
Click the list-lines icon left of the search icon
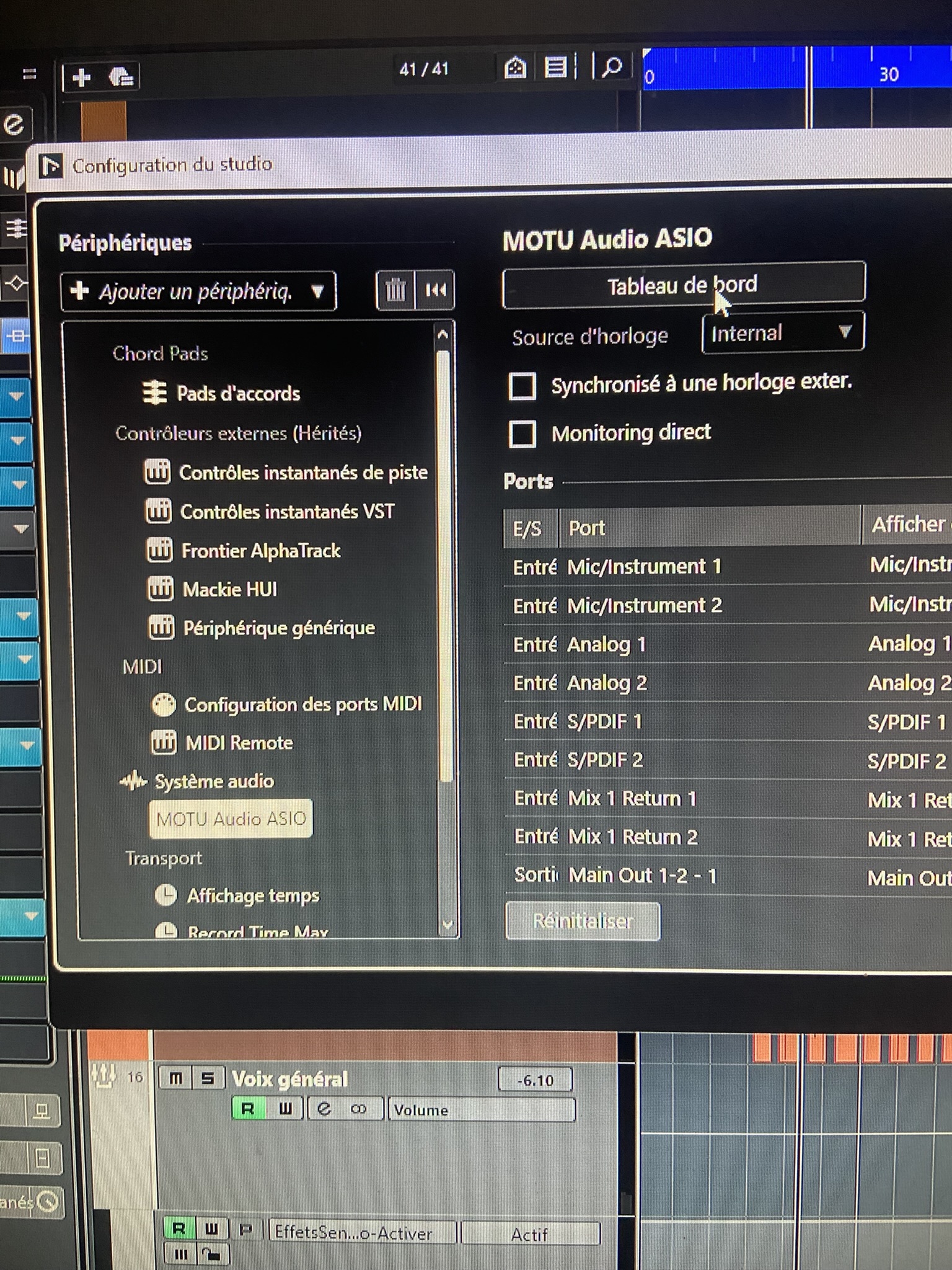[x=556, y=67]
